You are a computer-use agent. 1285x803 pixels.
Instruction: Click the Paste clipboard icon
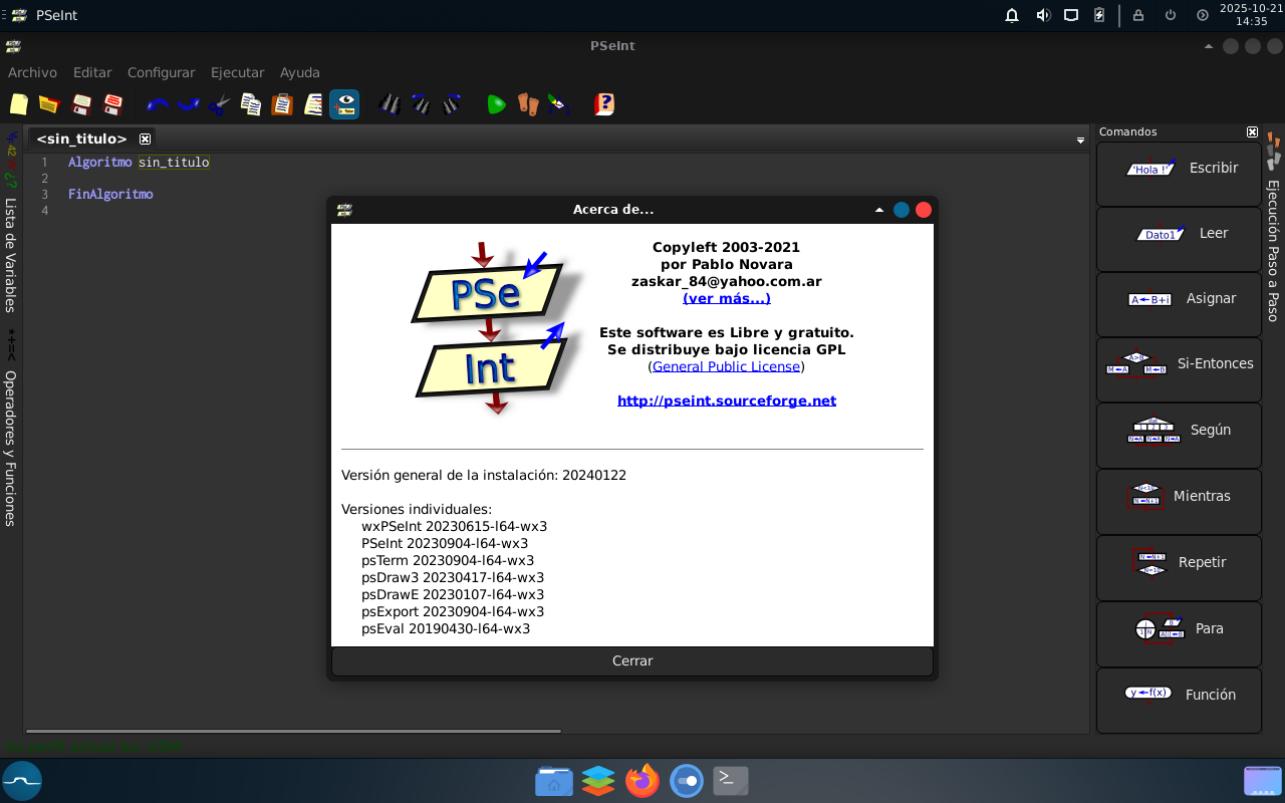282,104
